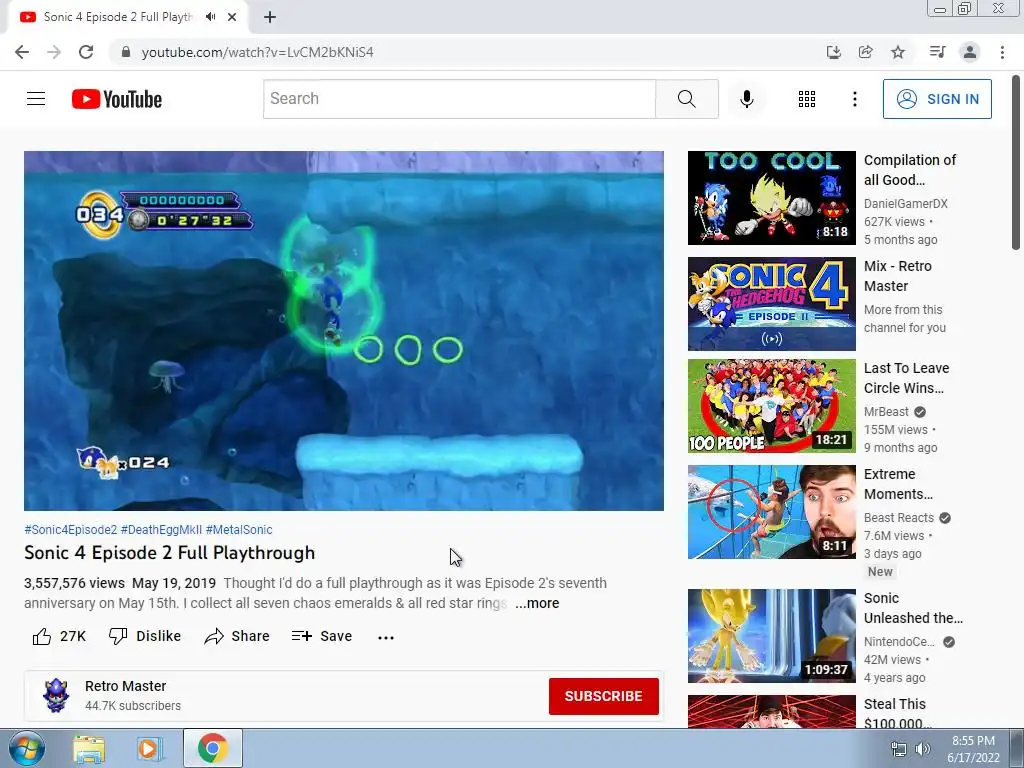Bookmark this tab with star icon
1024x768 pixels.
898,52
